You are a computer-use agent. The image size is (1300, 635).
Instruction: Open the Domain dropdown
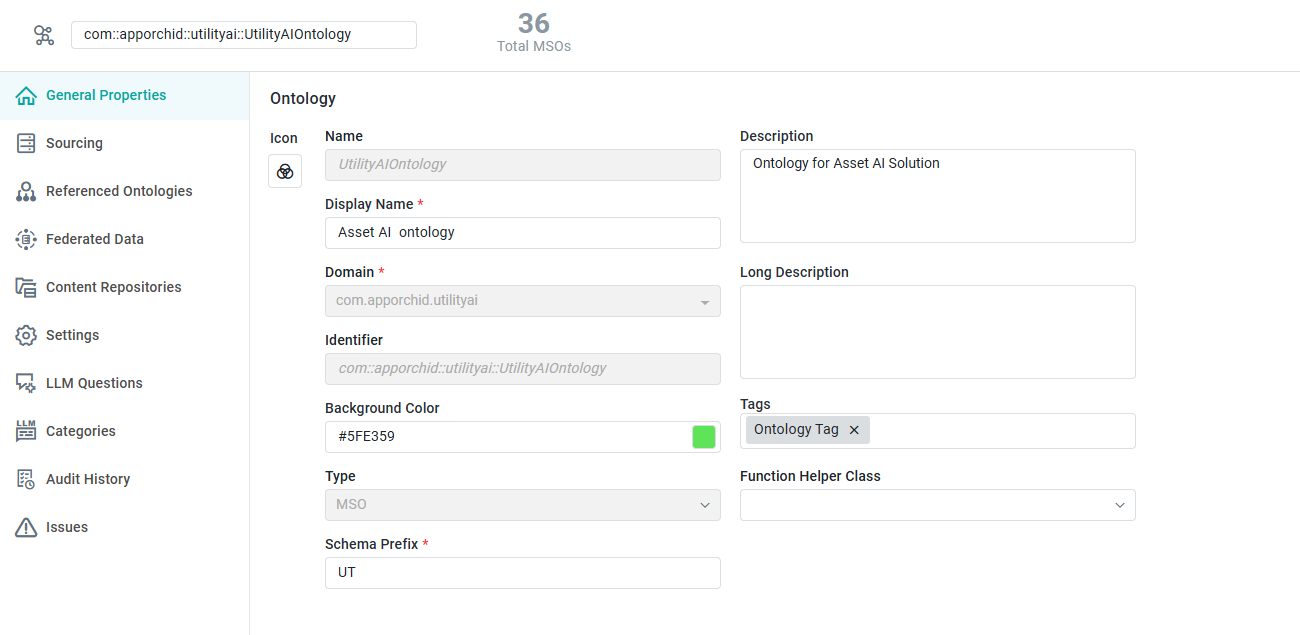click(x=704, y=302)
